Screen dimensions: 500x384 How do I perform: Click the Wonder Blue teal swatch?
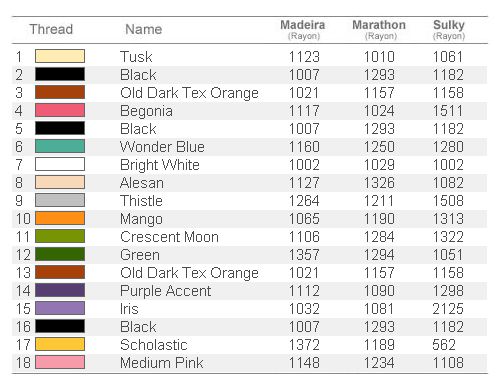click(60, 146)
